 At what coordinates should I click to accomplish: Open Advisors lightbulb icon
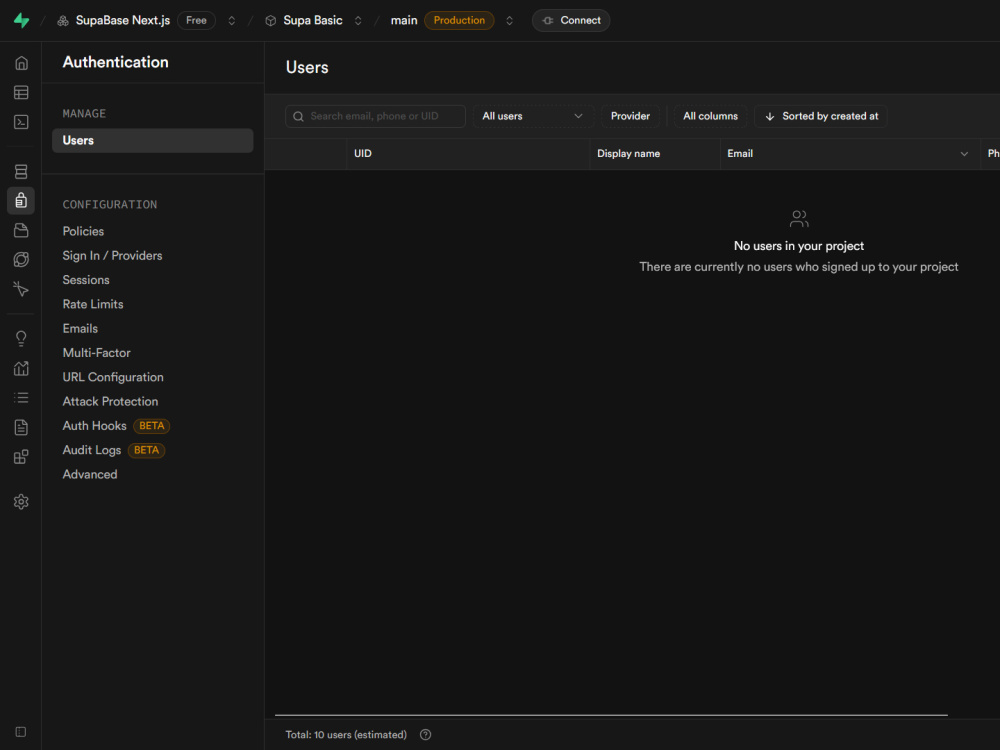coord(21,339)
